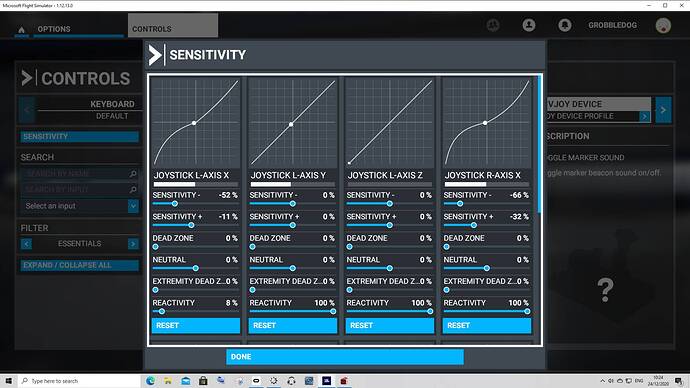Open the Mail app on the taskbar
The width and height of the screenshot is (690, 388).
186,381
